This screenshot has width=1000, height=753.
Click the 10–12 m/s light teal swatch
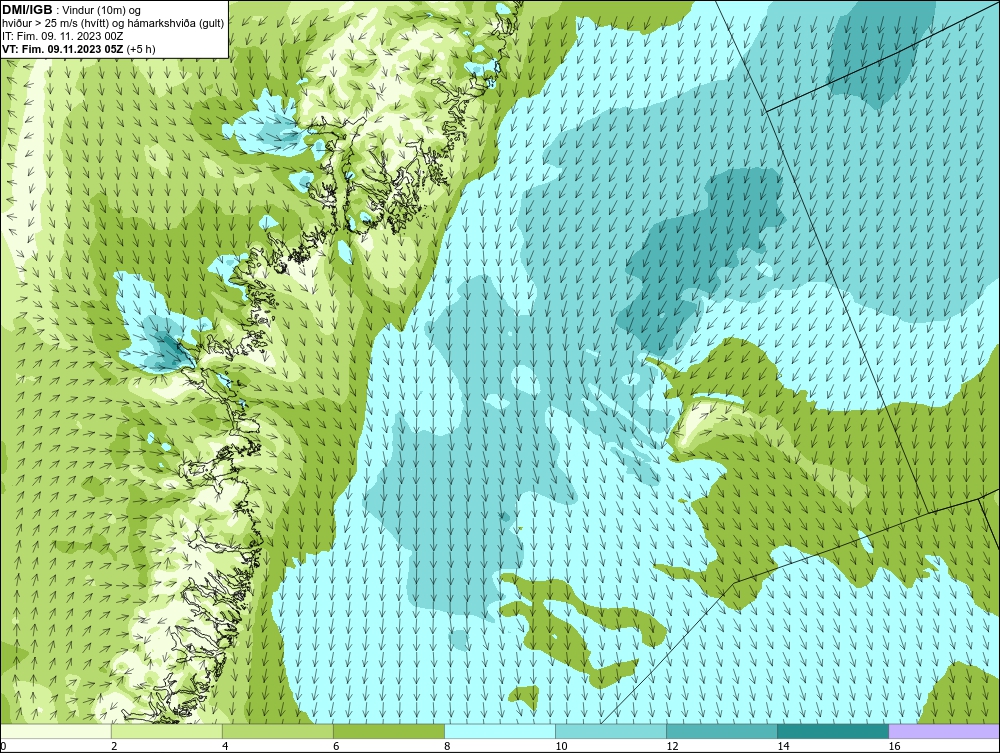[611, 731]
